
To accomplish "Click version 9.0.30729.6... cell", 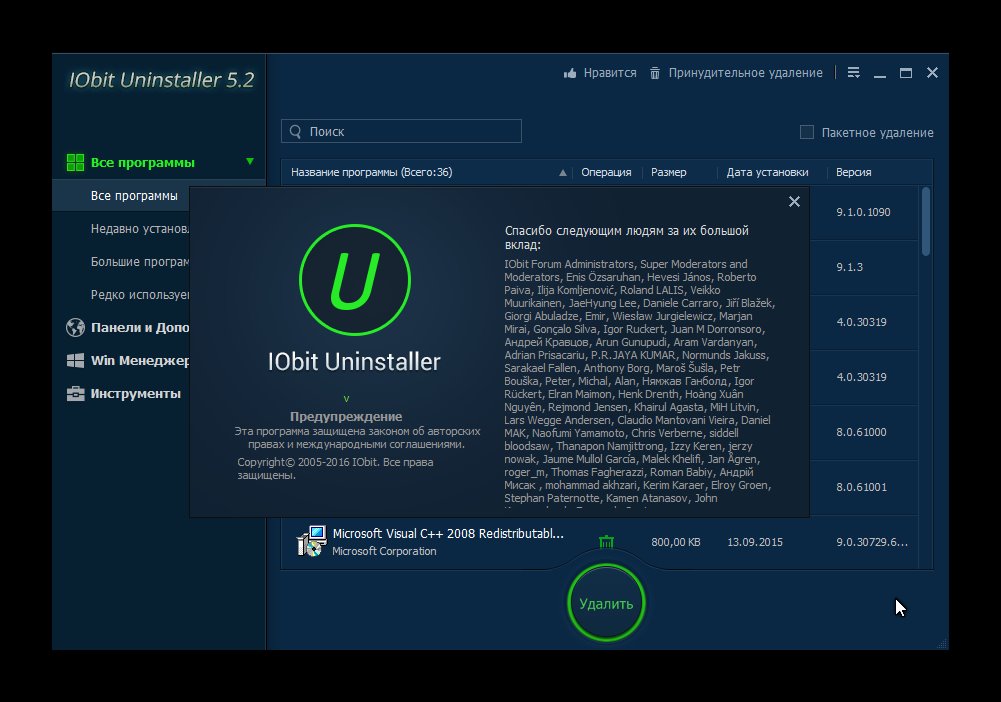I will pyautogui.click(x=872, y=542).
